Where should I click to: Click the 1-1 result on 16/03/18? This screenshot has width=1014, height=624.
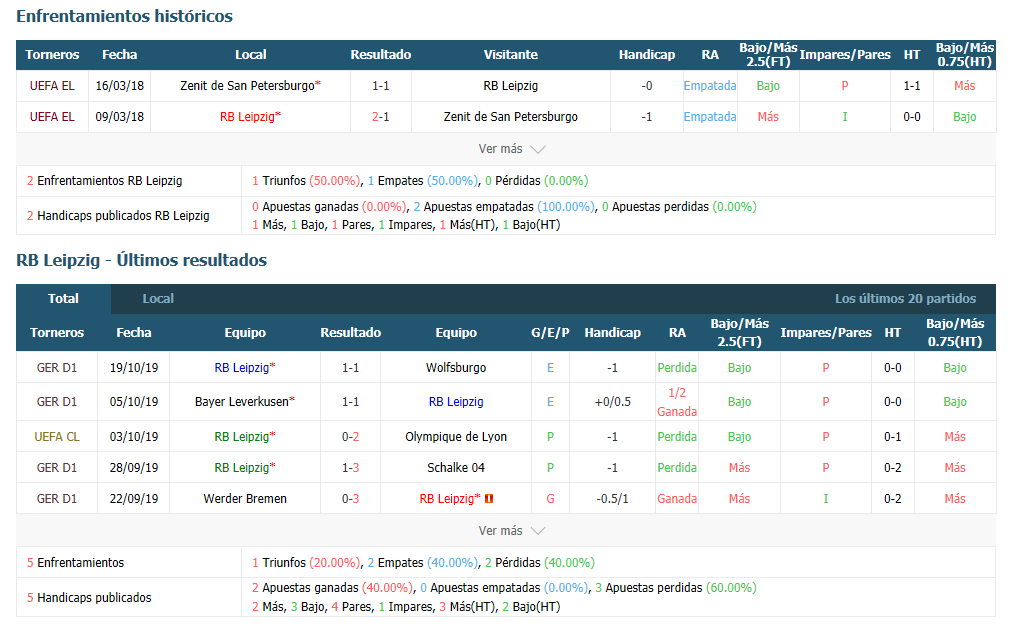(x=380, y=85)
